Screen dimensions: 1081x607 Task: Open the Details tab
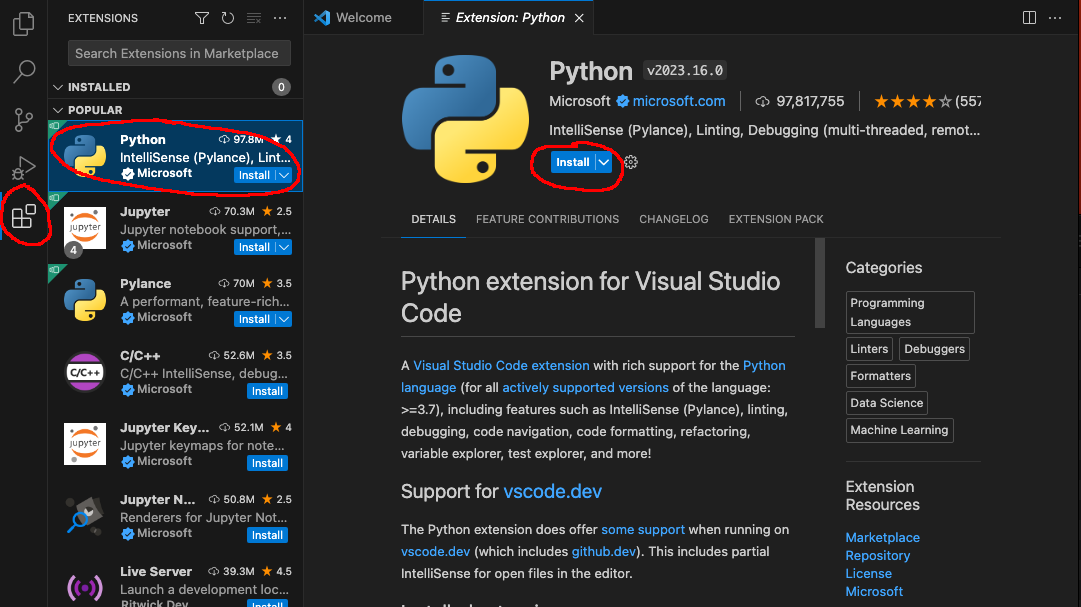434,219
